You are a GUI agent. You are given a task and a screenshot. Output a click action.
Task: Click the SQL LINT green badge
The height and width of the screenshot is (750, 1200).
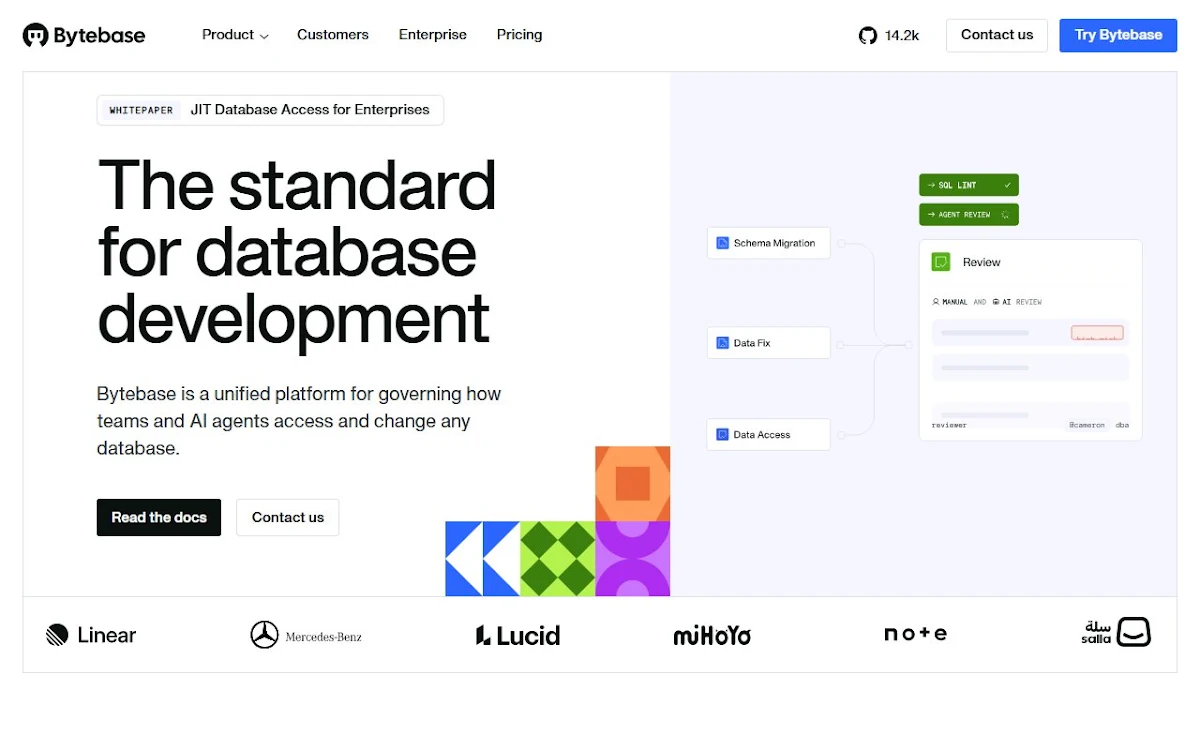click(x=969, y=185)
